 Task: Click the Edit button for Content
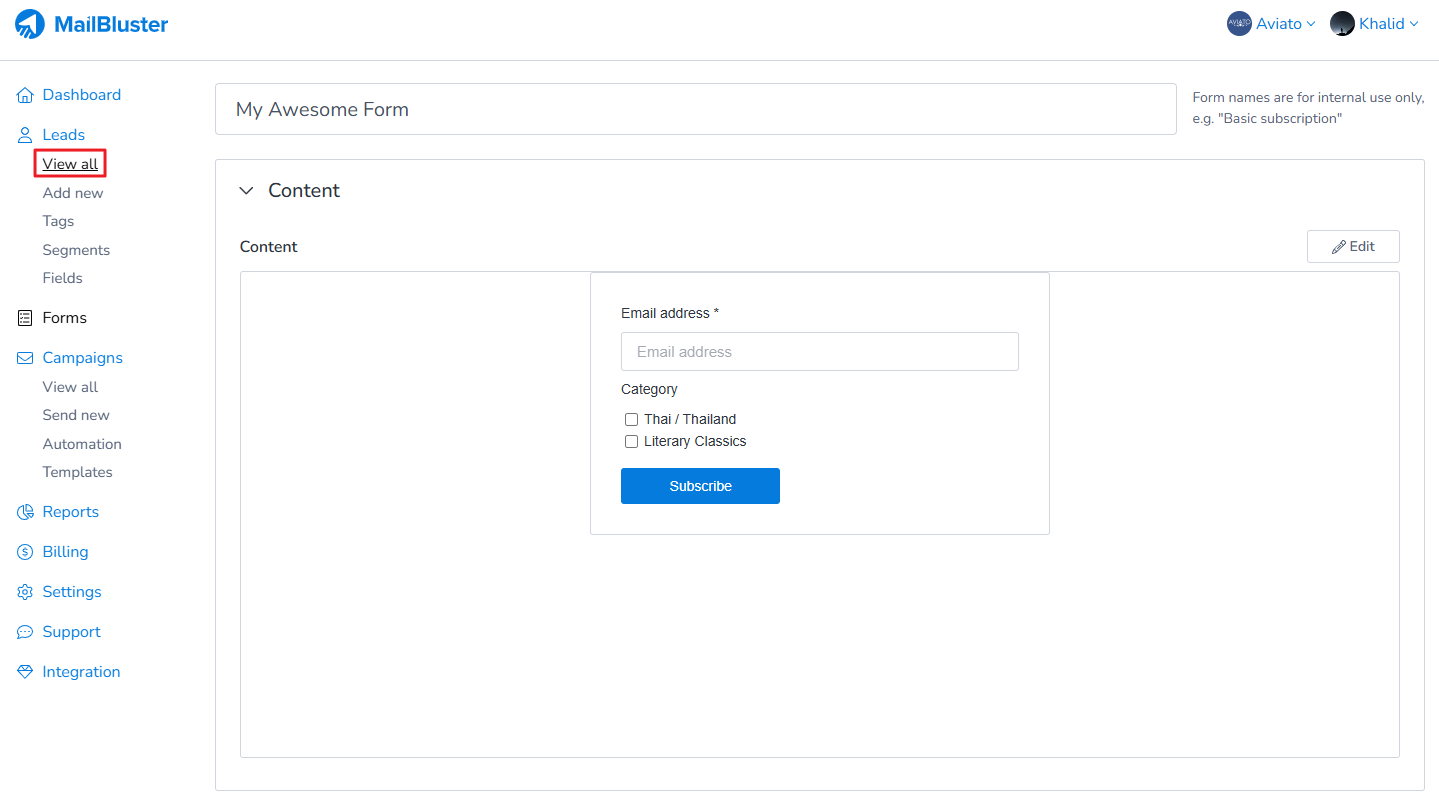1352,247
